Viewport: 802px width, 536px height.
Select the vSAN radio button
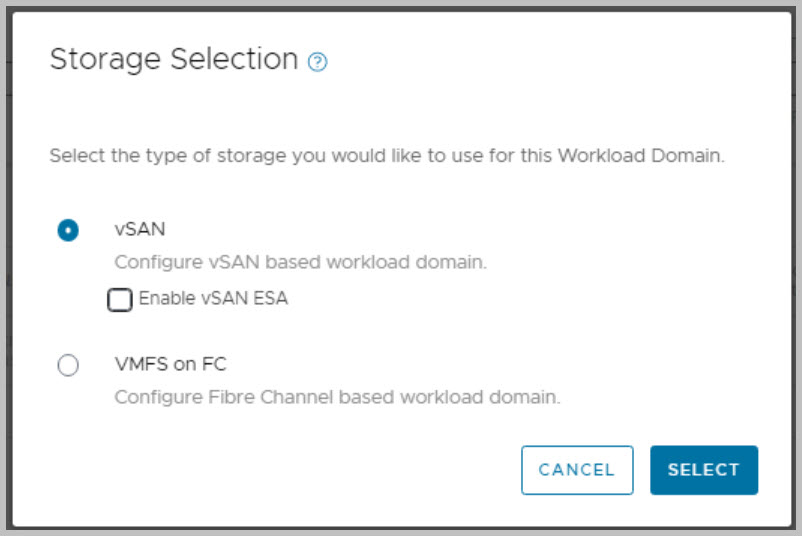[x=68, y=230]
